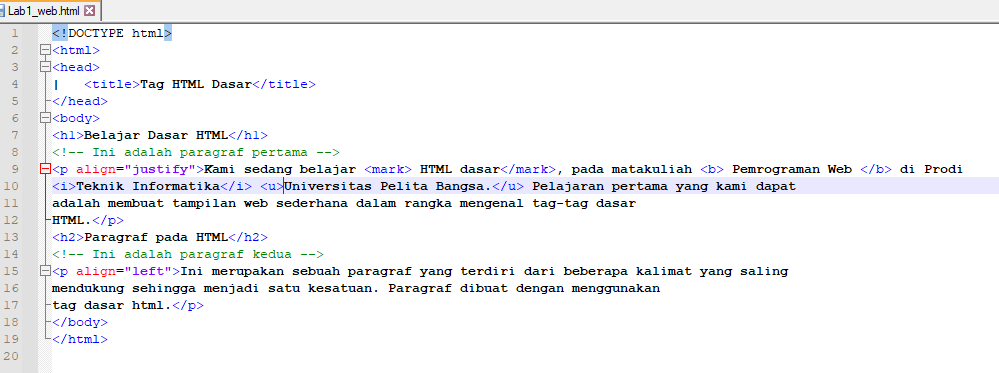Viewport: 999px width, 373px height.
Task: Click the closing </head> tag
Action: point(80,101)
